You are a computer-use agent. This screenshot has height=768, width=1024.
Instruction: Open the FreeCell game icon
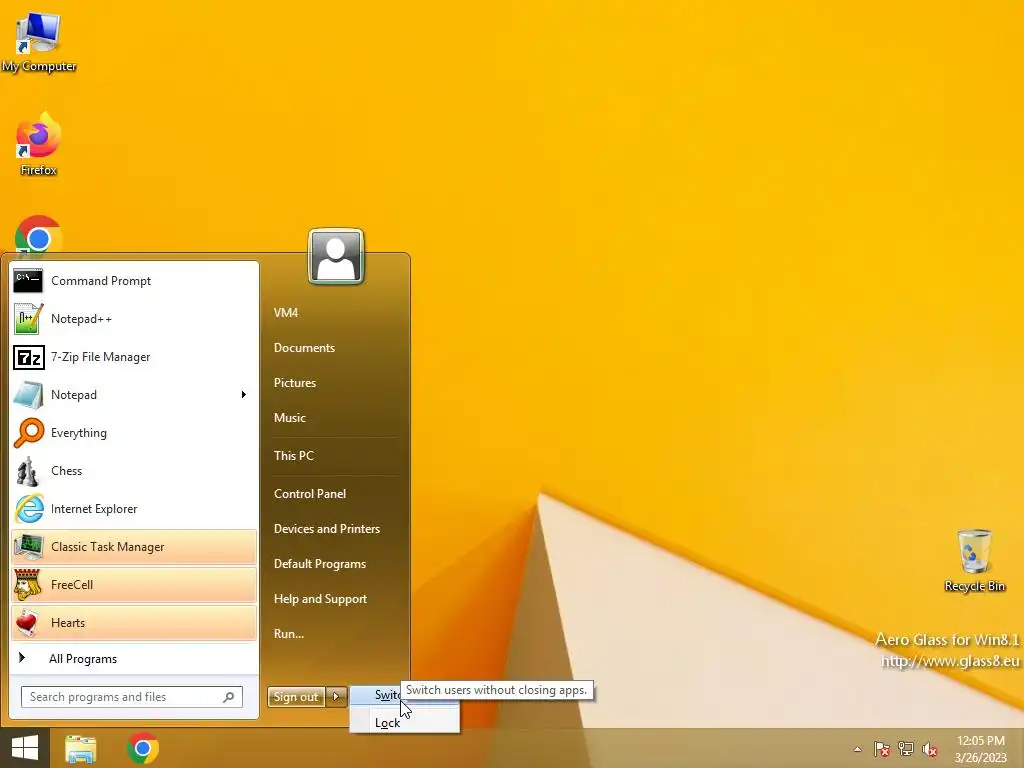28,584
